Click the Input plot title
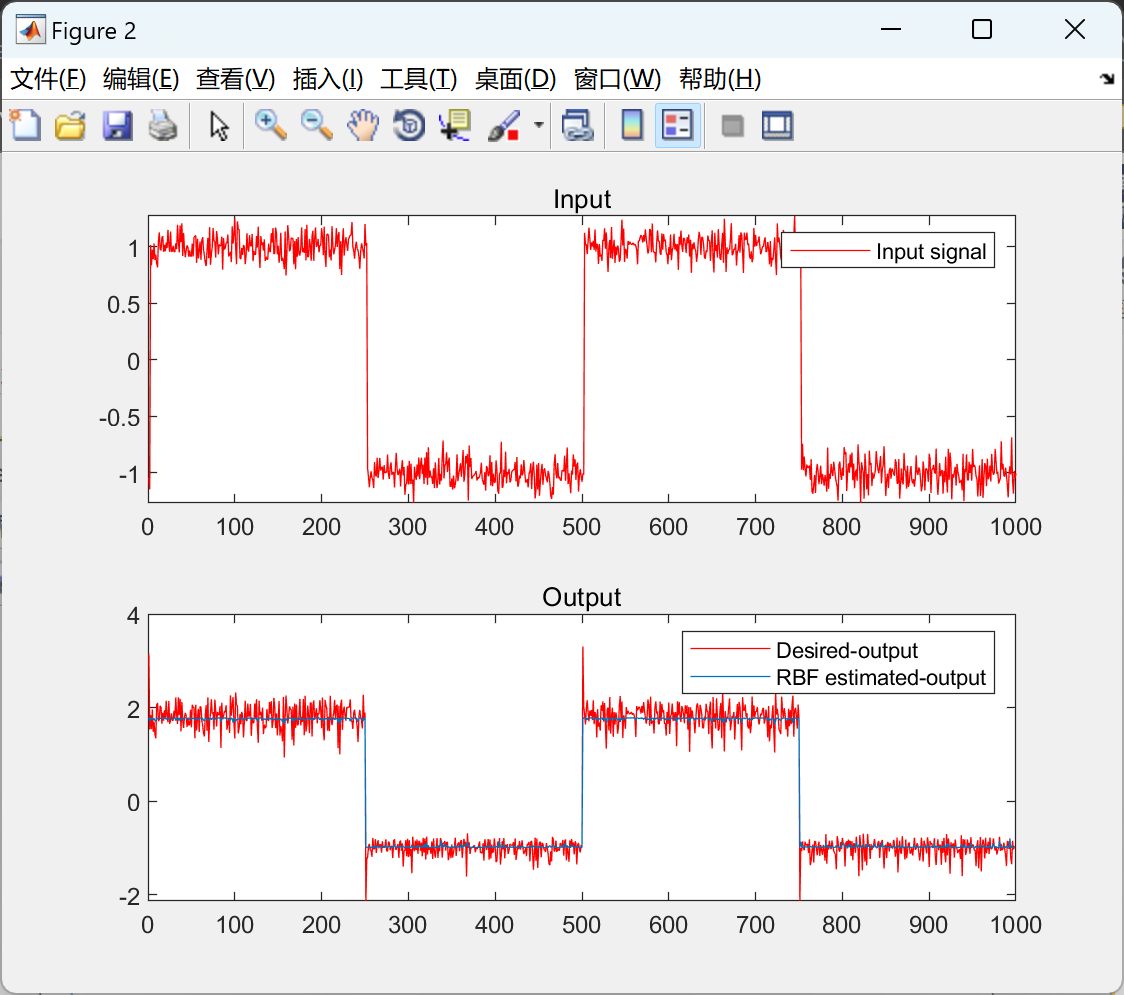The width and height of the screenshot is (1124, 995). click(x=581, y=199)
